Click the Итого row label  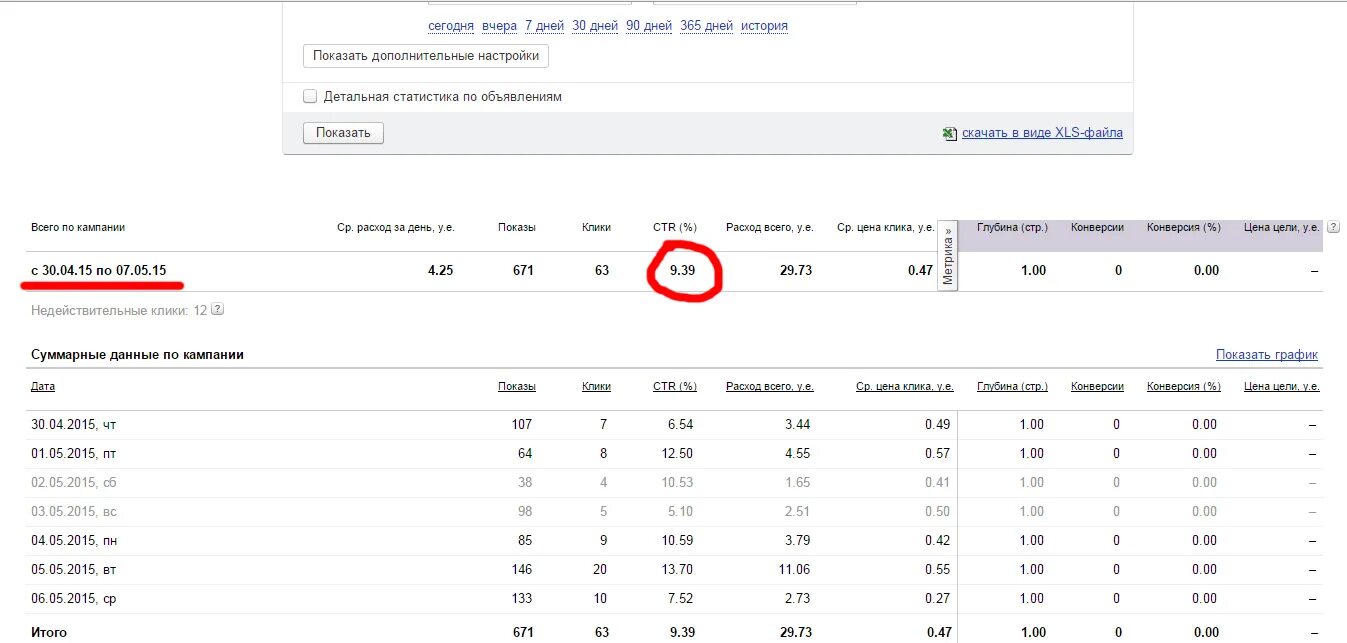tap(49, 632)
